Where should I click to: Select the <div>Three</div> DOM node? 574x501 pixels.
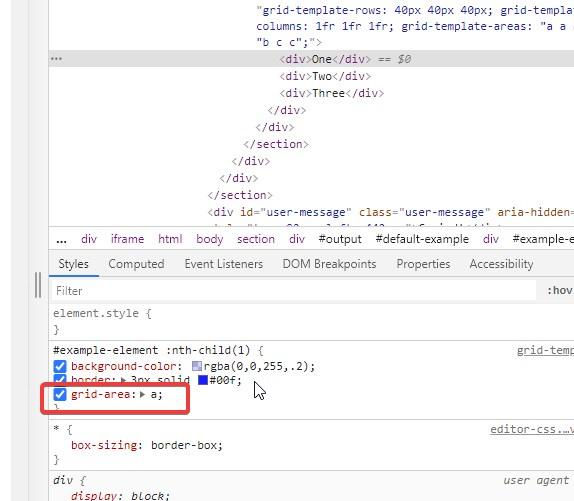coord(332,93)
